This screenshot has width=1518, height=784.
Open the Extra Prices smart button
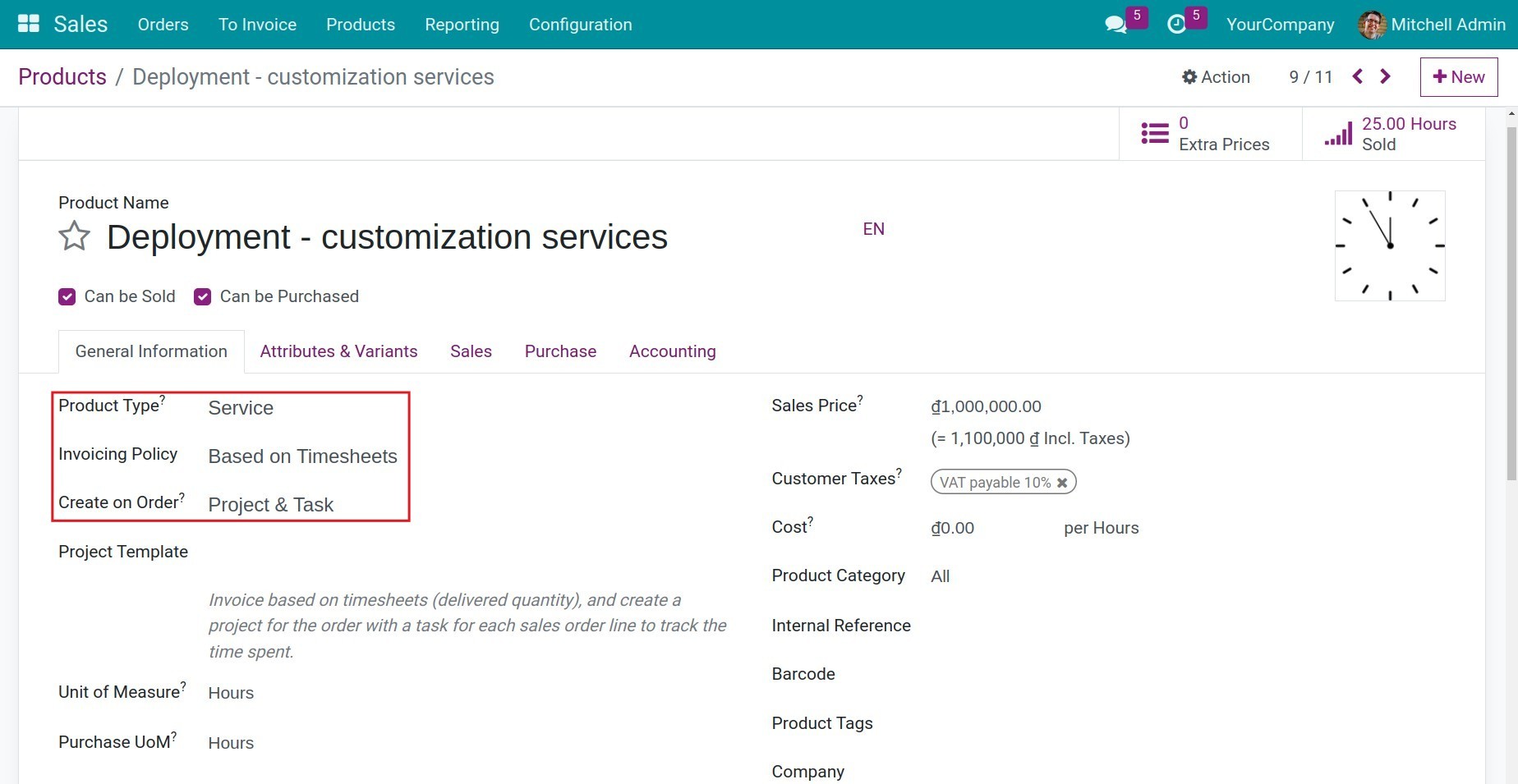(1207, 133)
